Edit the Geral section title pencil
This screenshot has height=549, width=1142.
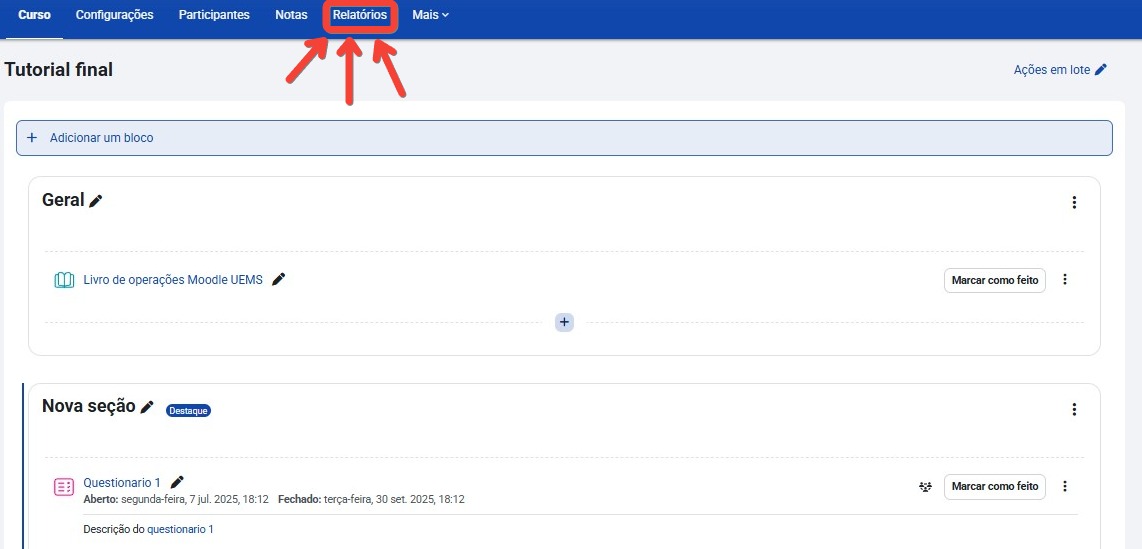(x=96, y=201)
